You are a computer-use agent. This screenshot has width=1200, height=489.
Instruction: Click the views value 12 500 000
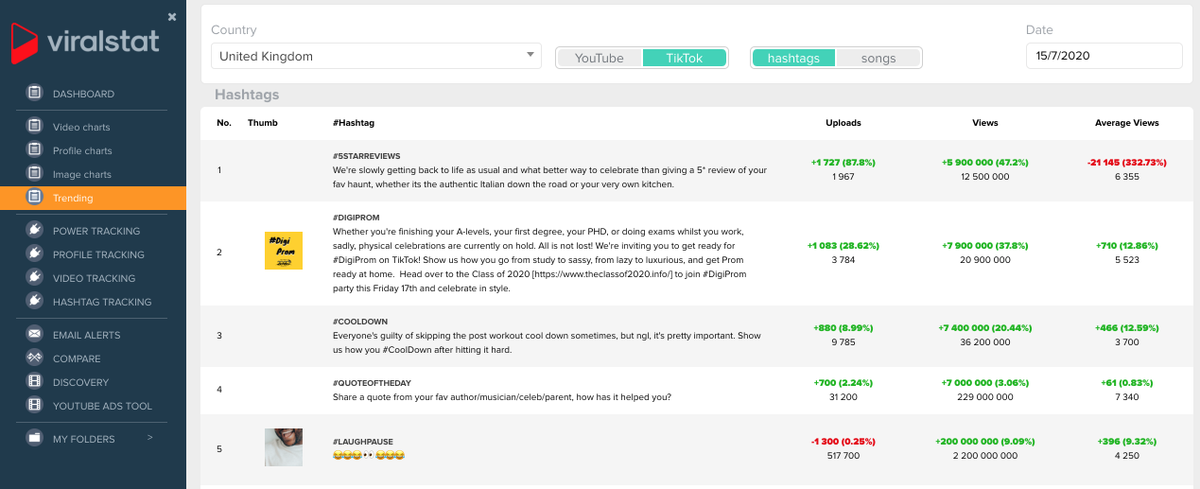(985, 177)
